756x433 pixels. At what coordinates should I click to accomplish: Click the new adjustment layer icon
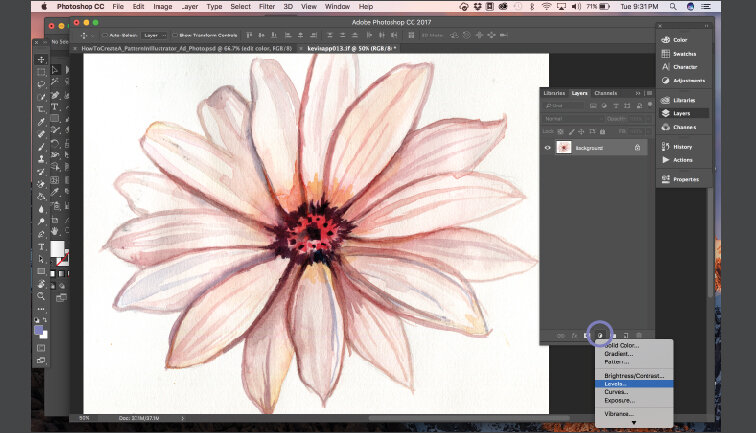pos(600,334)
